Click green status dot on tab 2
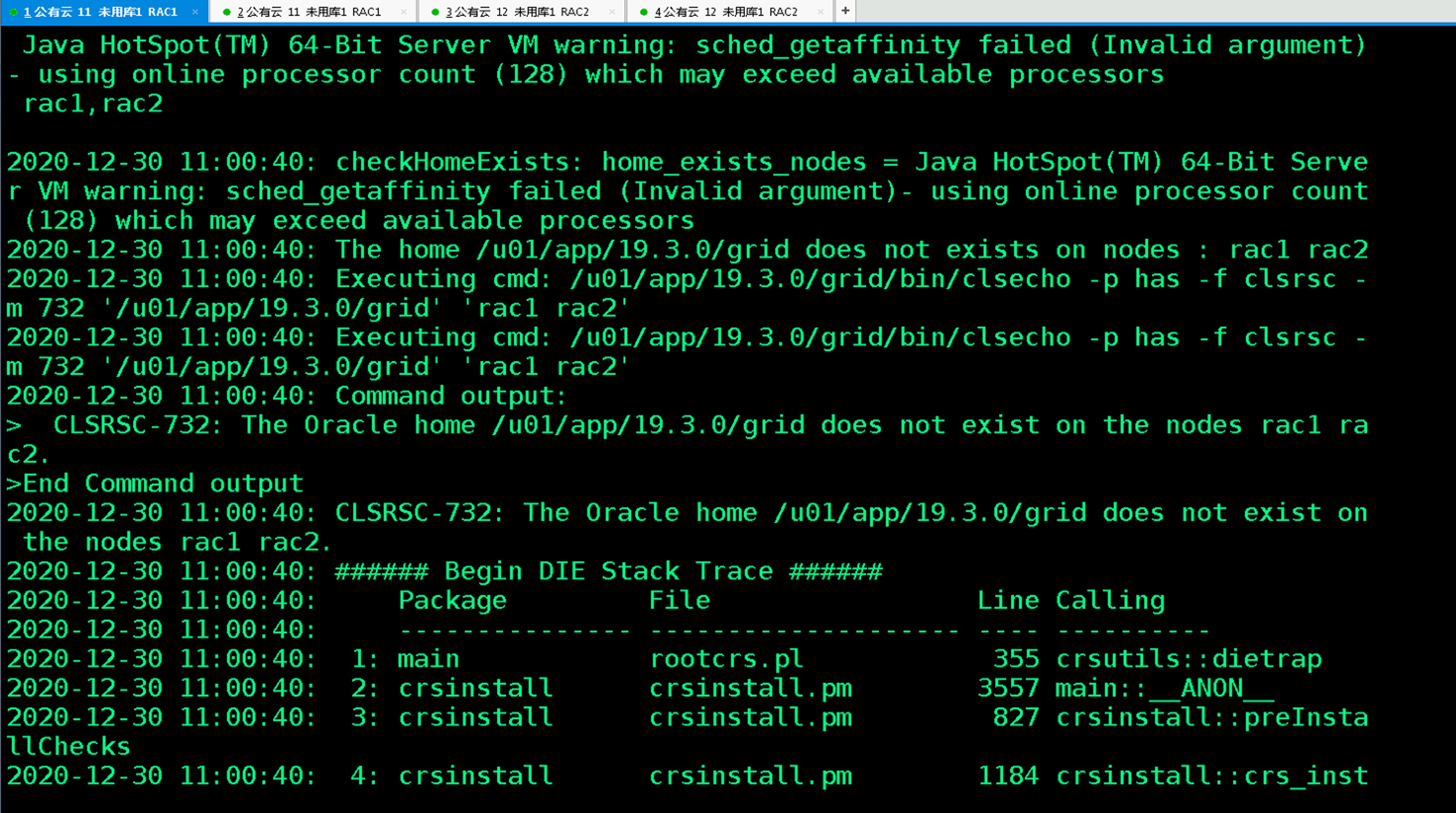The height and width of the screenshot is (813, 1456). click(x=227, y=12)
